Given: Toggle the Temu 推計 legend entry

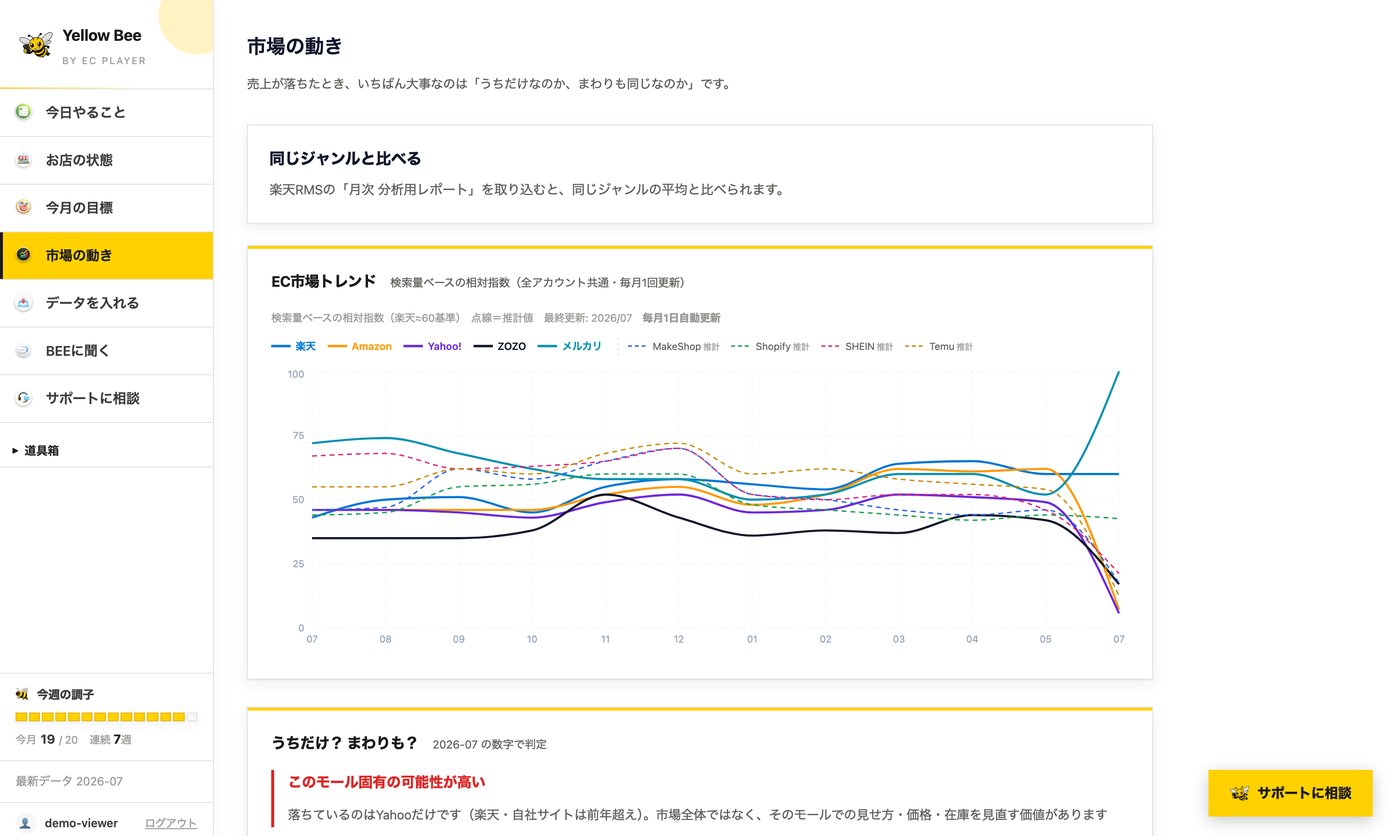Looking at the screenshot, I should coord(939,347).
